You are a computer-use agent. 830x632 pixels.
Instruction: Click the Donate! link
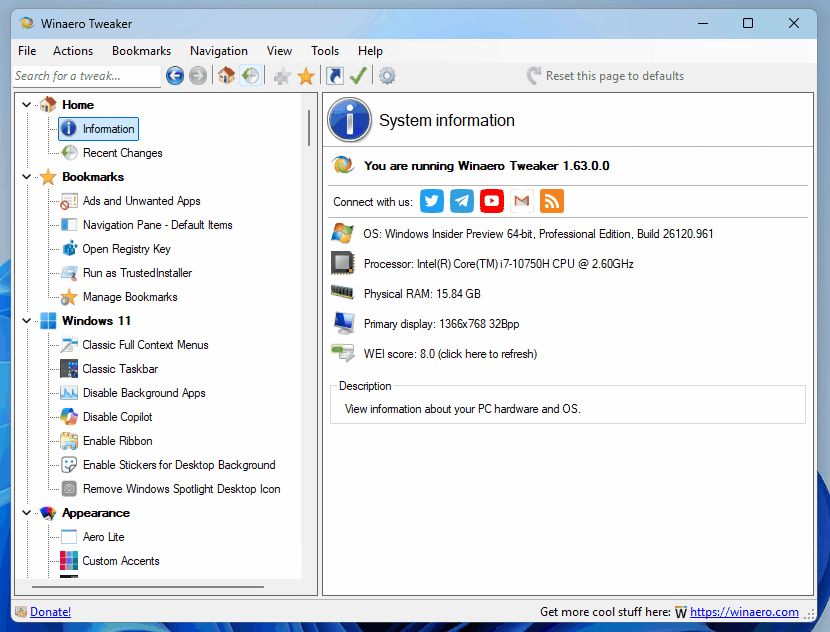point(50,612)
